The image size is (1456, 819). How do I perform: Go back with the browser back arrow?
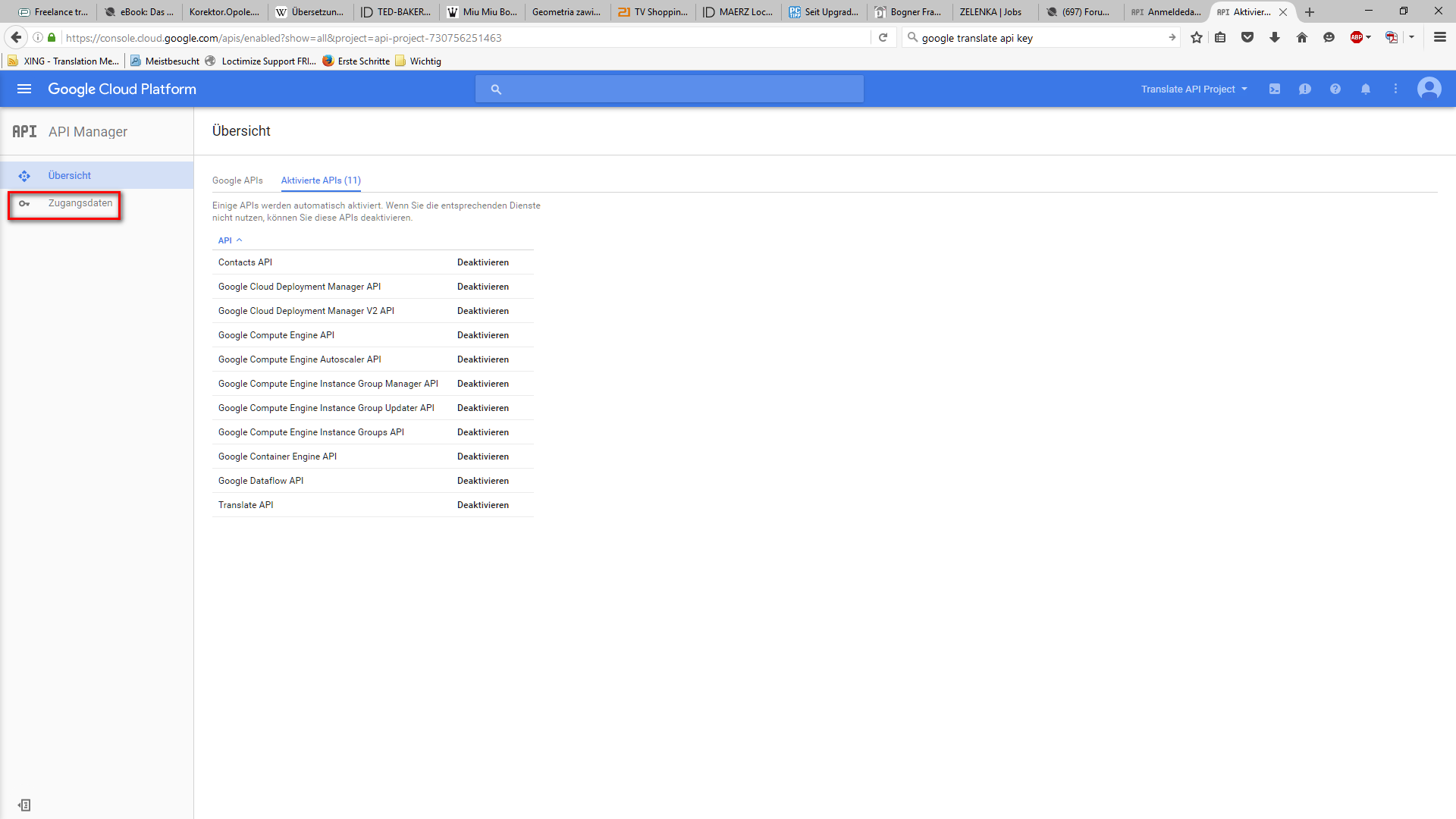tap(16, 37)
